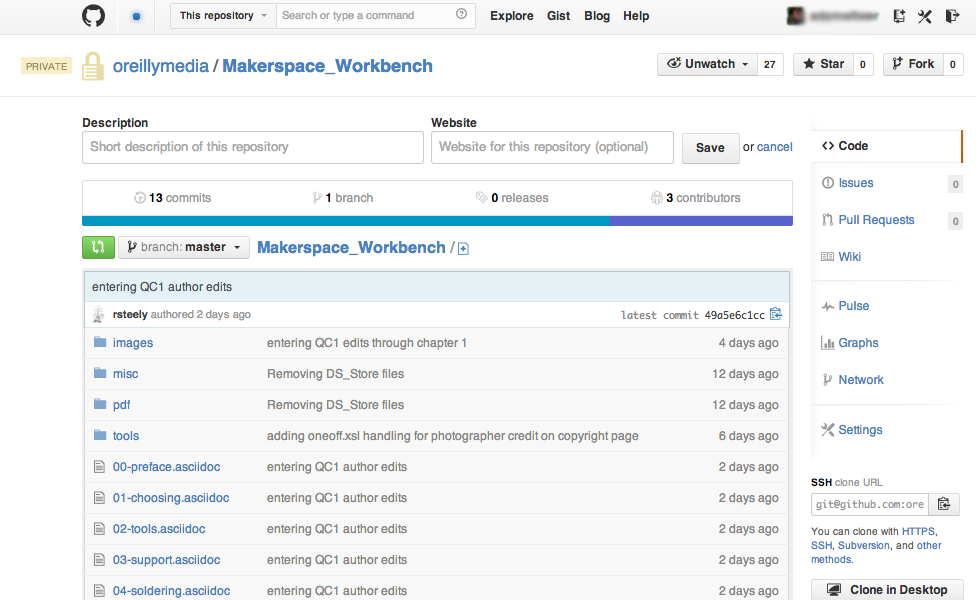The image size is (976, 600).
Task: Open latest commit 49a5e6c1cc
Action: pyautogui.click(x=734, y=315)
